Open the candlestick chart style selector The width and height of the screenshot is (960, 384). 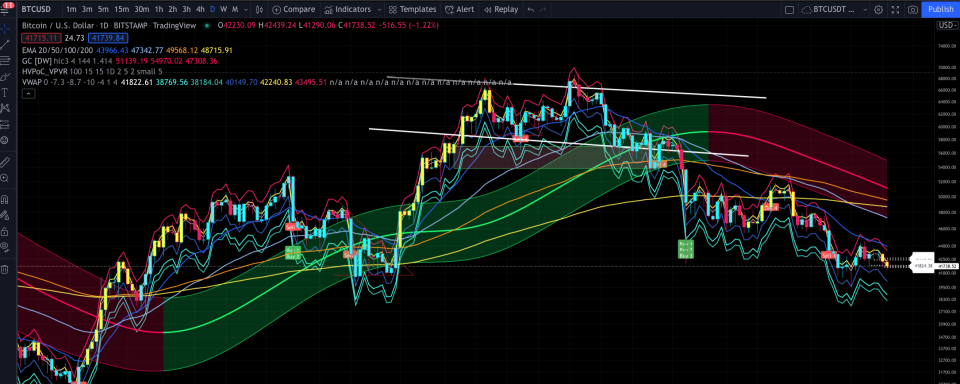259,9
